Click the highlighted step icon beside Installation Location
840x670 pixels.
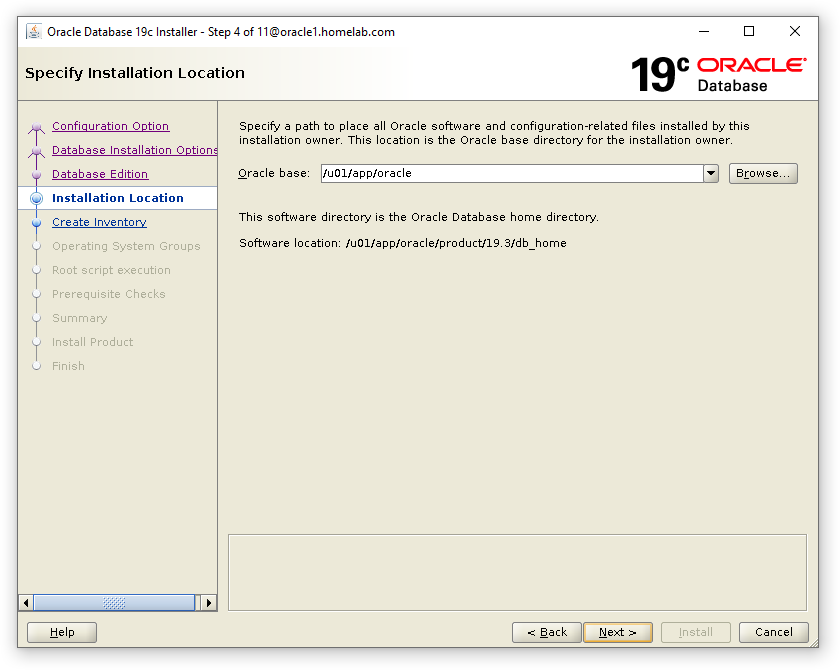pos(37,197)
